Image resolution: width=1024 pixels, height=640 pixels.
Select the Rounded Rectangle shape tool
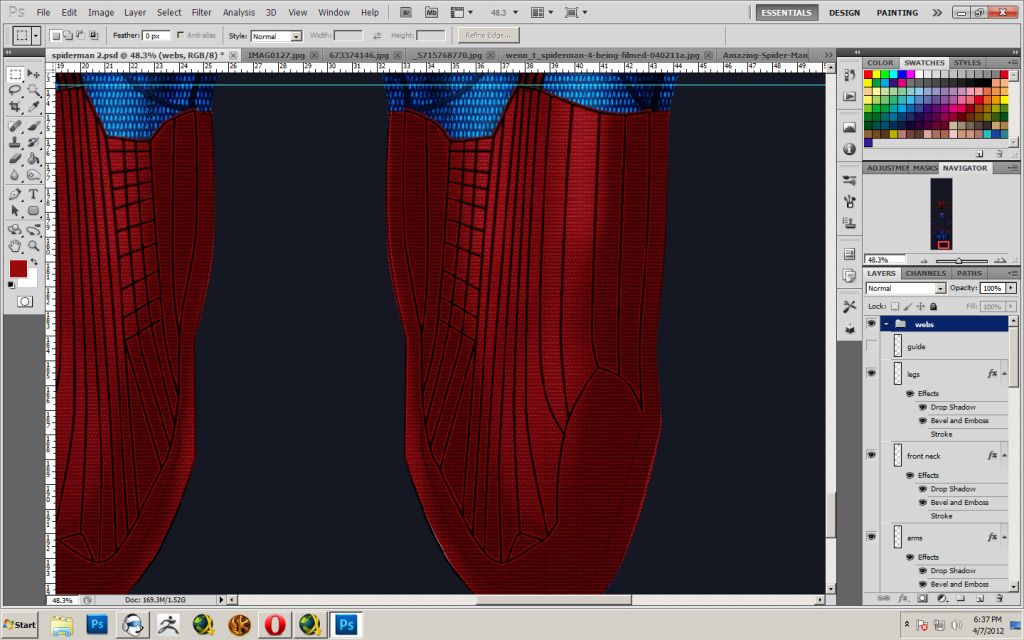[x=33, y=210]
